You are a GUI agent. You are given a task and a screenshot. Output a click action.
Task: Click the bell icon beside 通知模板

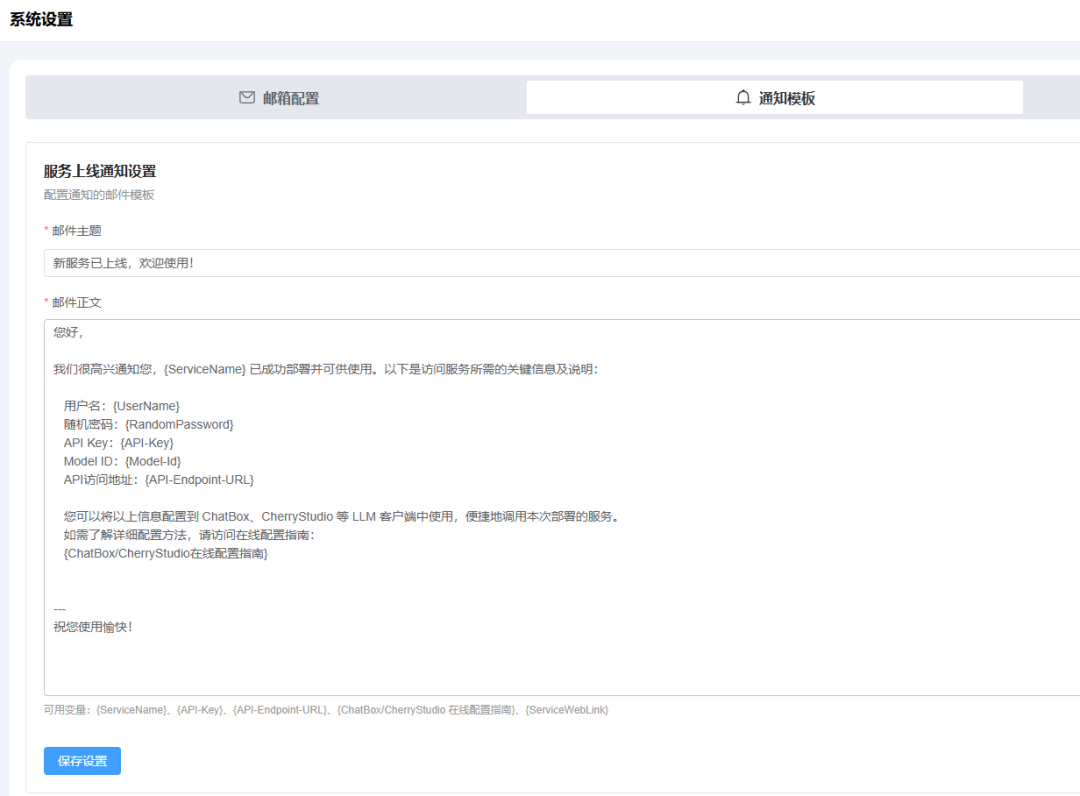(x=743, y=98)
